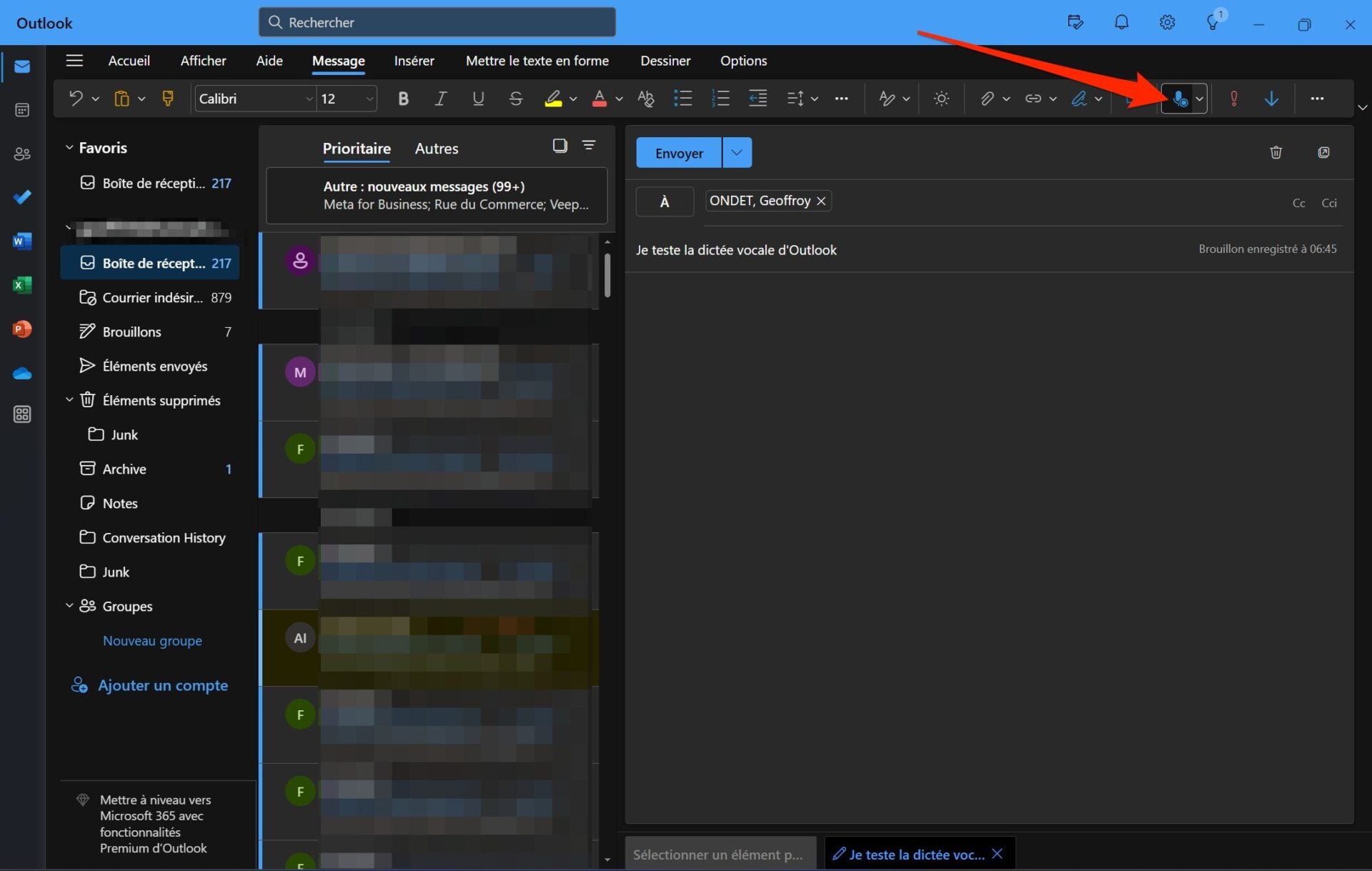This screenshot has height=871, width=1372.
Task: Toggle bold formatting
Action: (x=403, y=99)
